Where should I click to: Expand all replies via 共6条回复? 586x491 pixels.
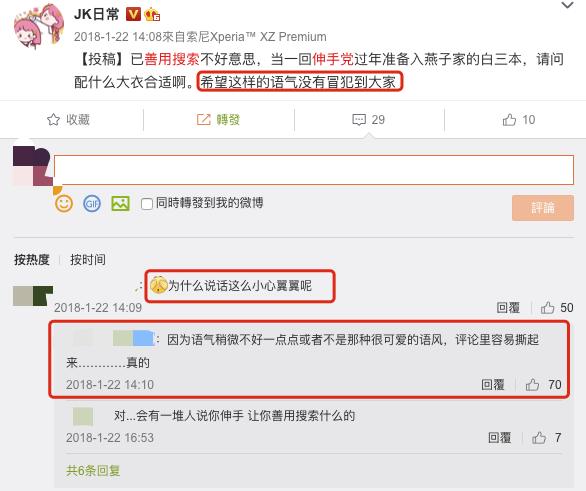(93, 470)
